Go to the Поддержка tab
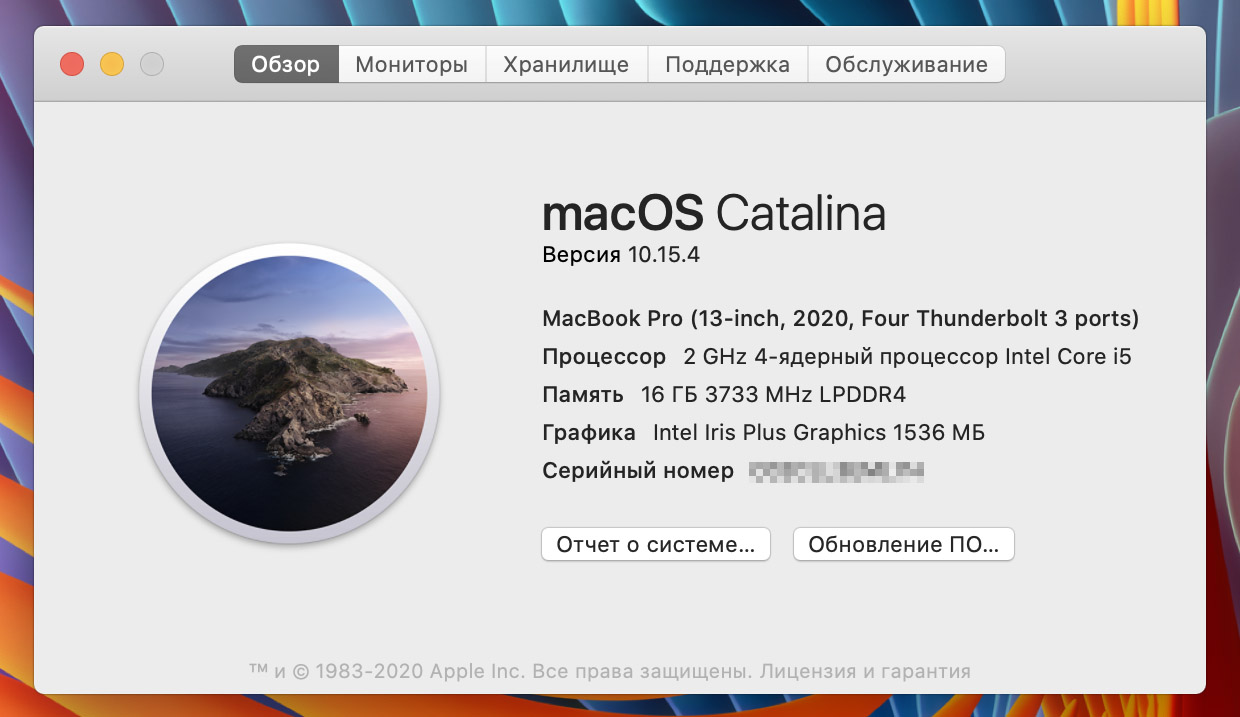 coord(727,64)
